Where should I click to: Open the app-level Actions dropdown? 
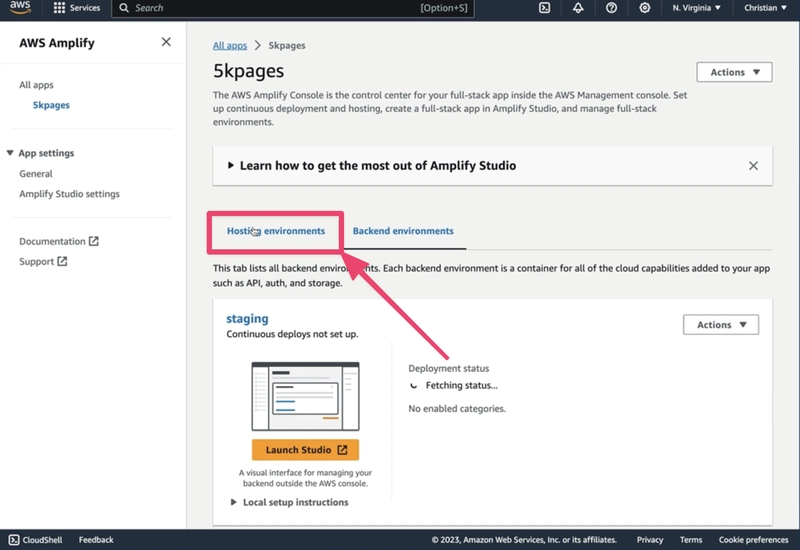point(734,72)
